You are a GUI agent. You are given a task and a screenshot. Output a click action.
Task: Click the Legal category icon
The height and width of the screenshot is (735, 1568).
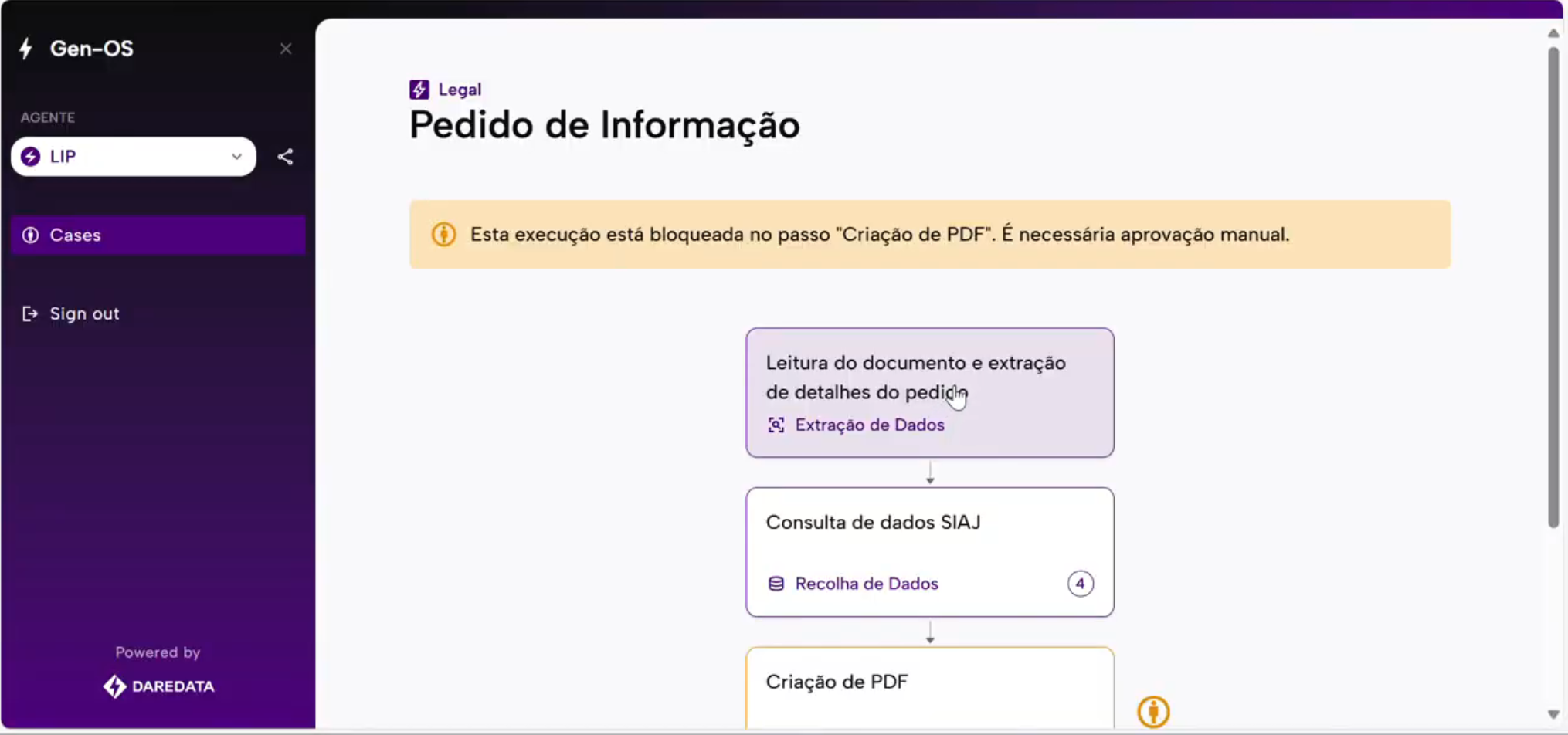click(x=419, y=90)
